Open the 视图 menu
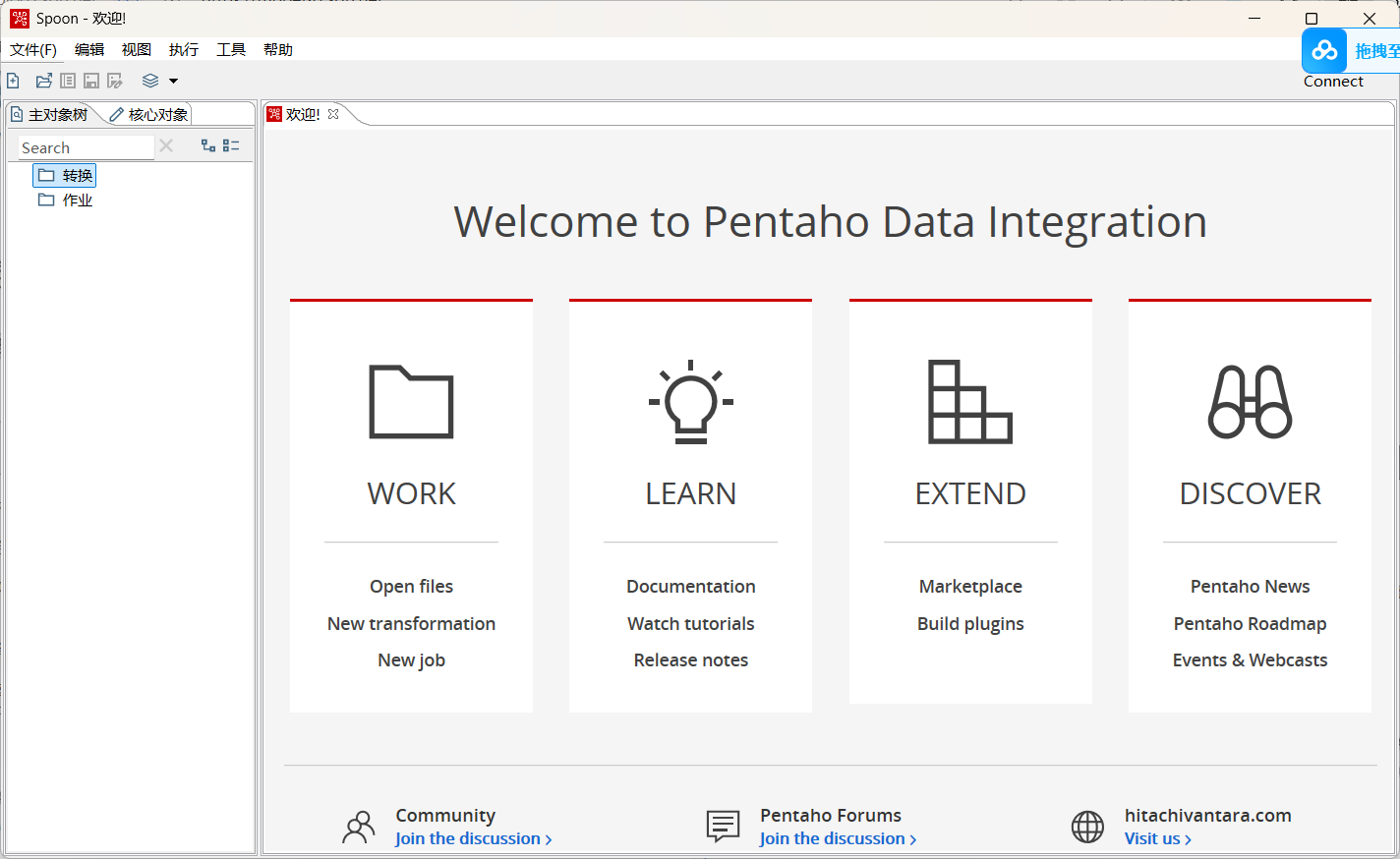The image size is (1400, 859). click(x=137, y=49)
